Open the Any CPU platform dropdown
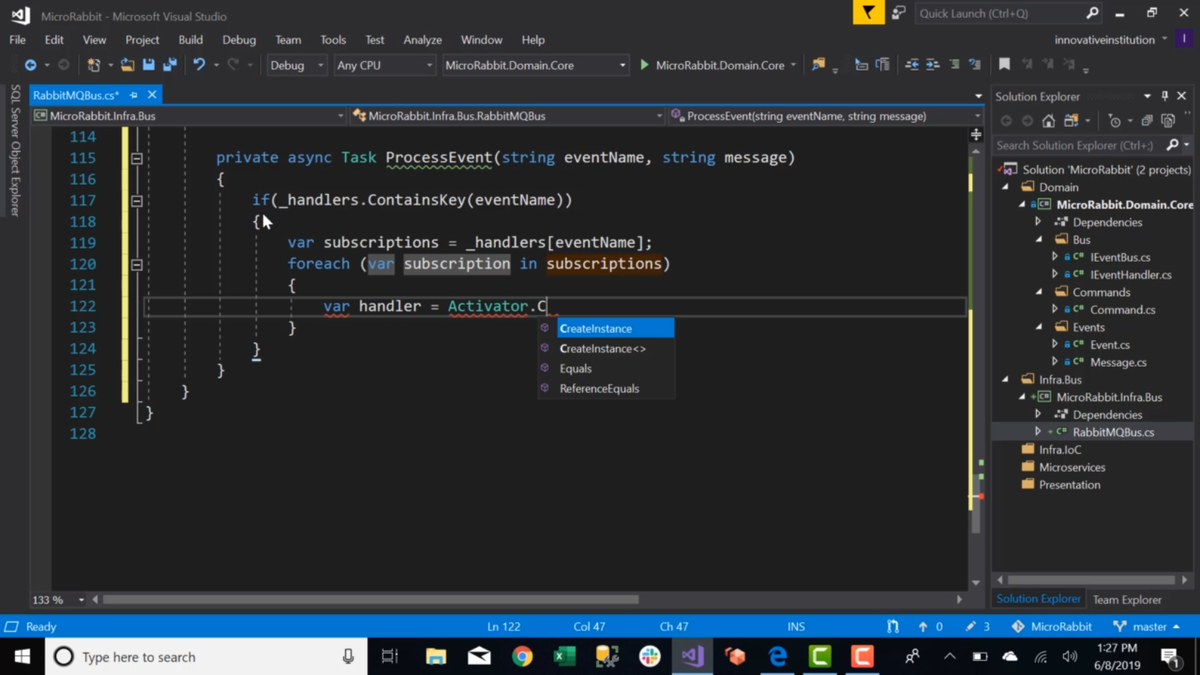 (384, 65)
